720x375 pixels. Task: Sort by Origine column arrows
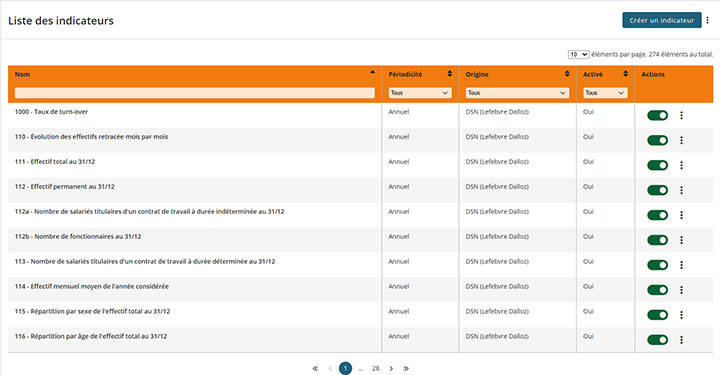[567, 73]
